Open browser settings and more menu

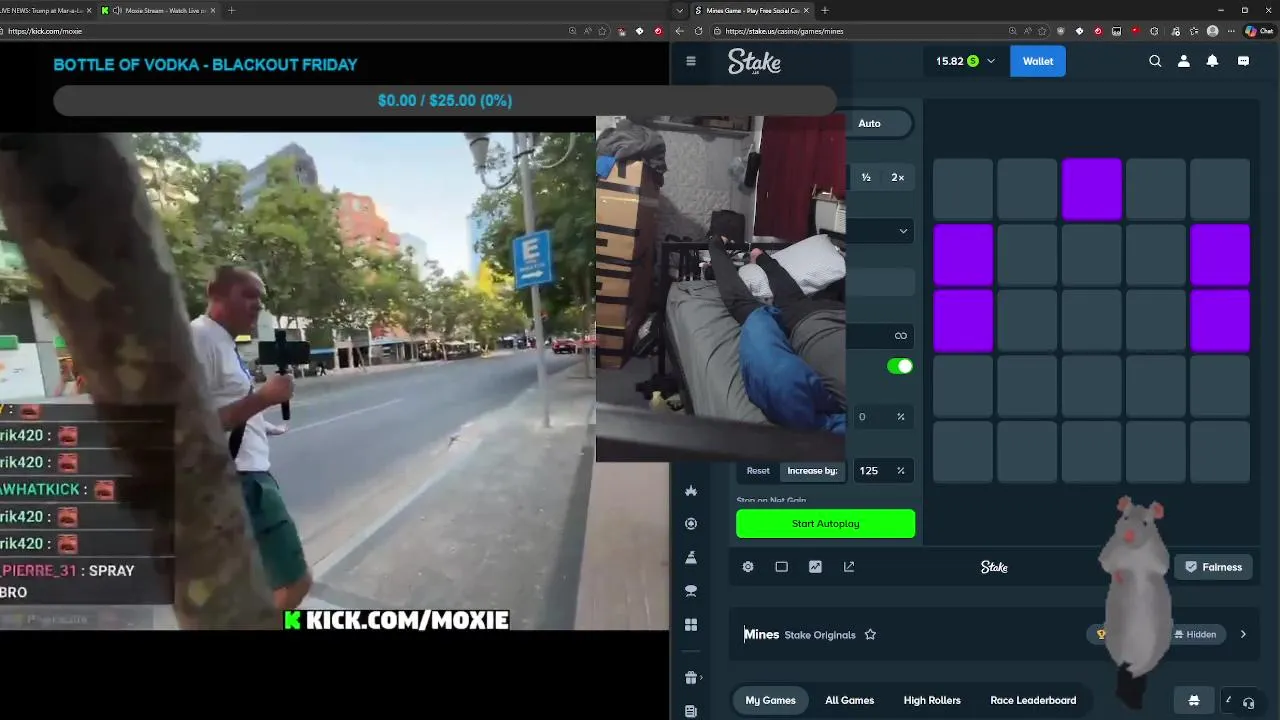1231,31
